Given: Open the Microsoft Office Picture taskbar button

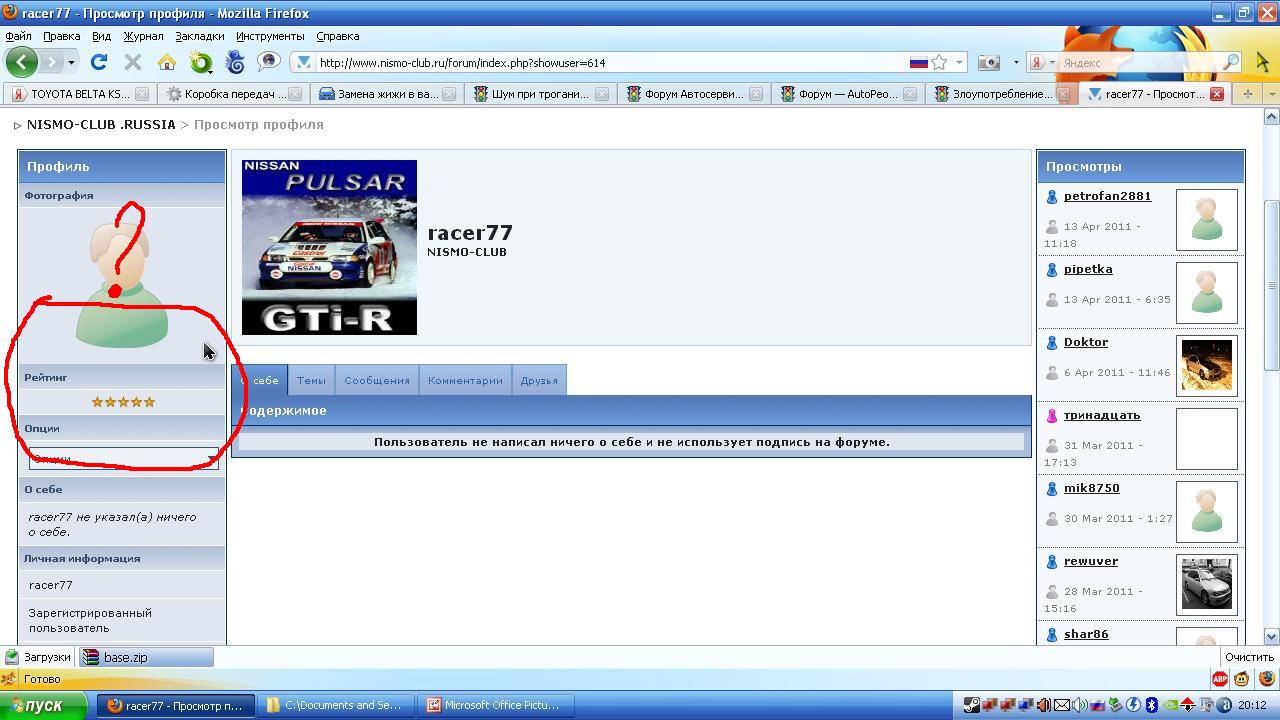Looking at the screenshot, I should pos(497,705).
